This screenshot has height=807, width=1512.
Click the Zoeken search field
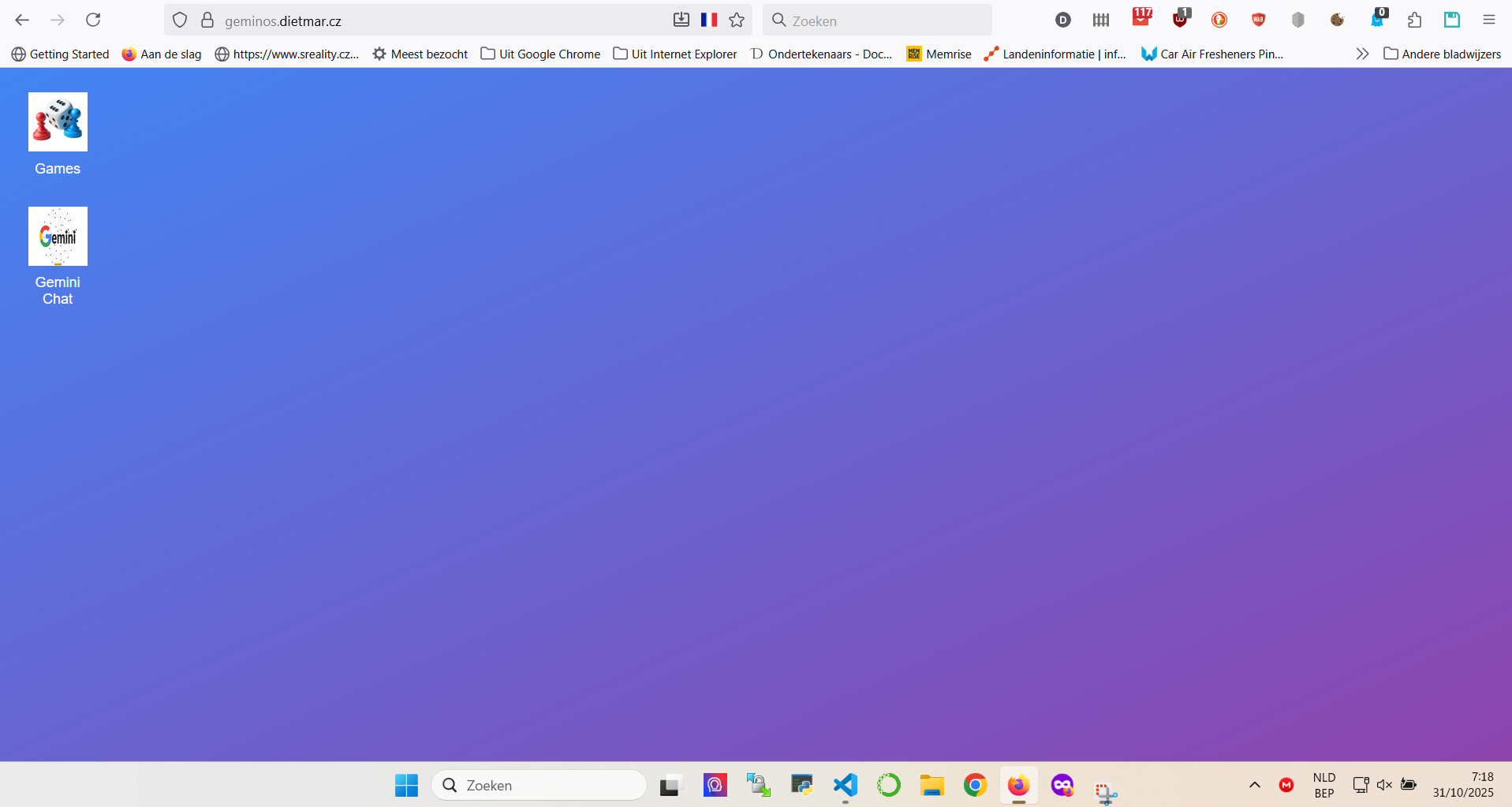click(875, 21)
